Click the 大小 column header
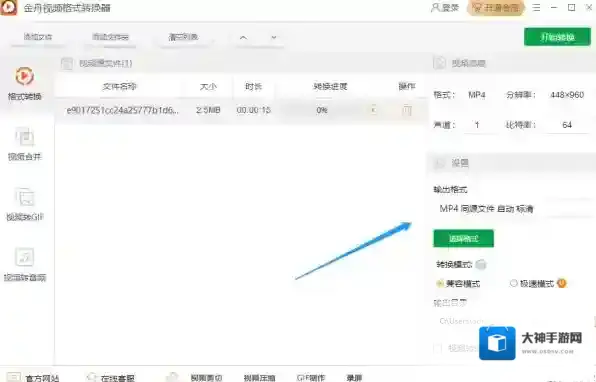Image resolution: width=596 pixels, height=382 pixels. click(208, 87)
